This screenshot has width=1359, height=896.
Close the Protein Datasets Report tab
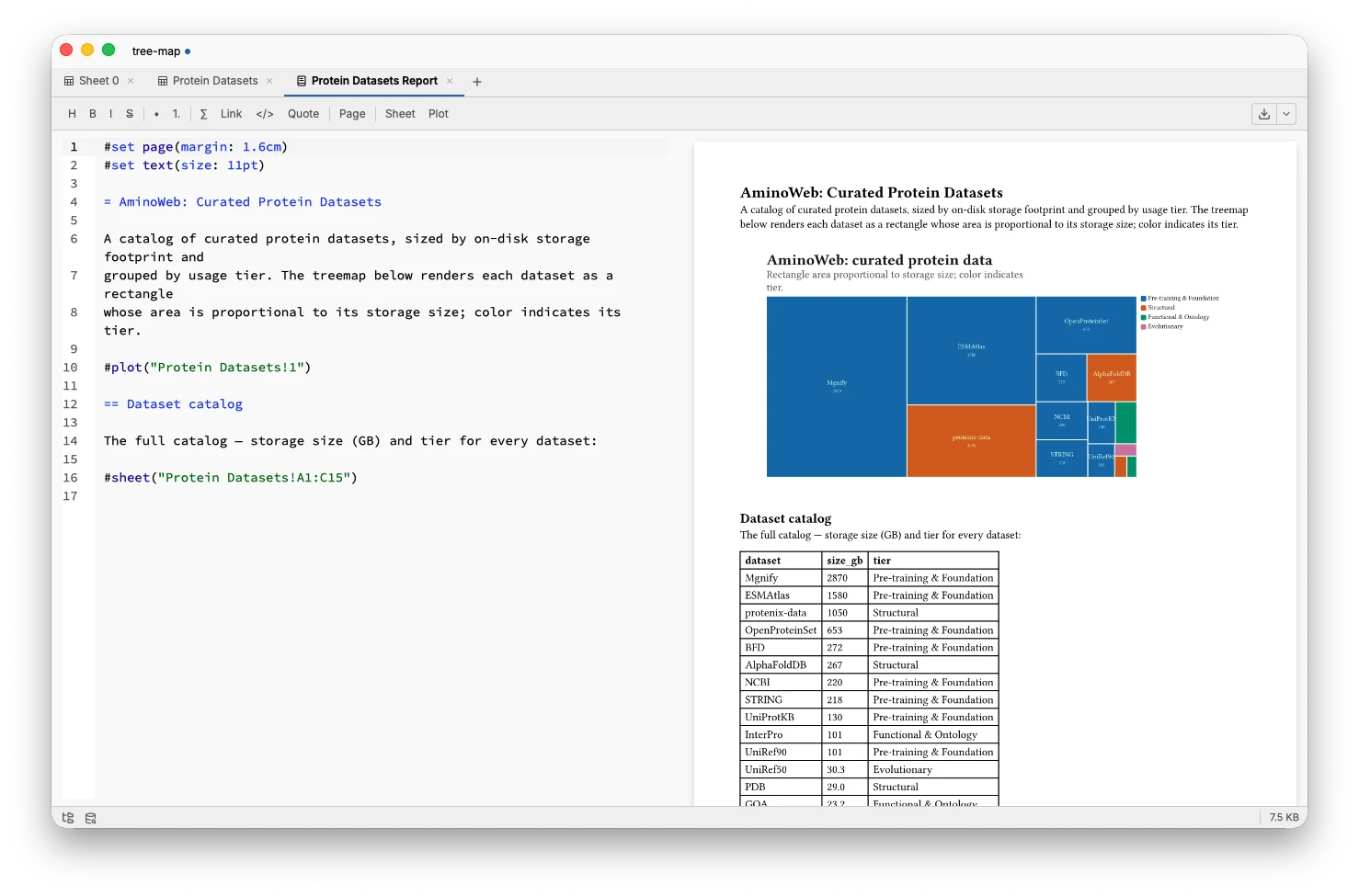450,81
